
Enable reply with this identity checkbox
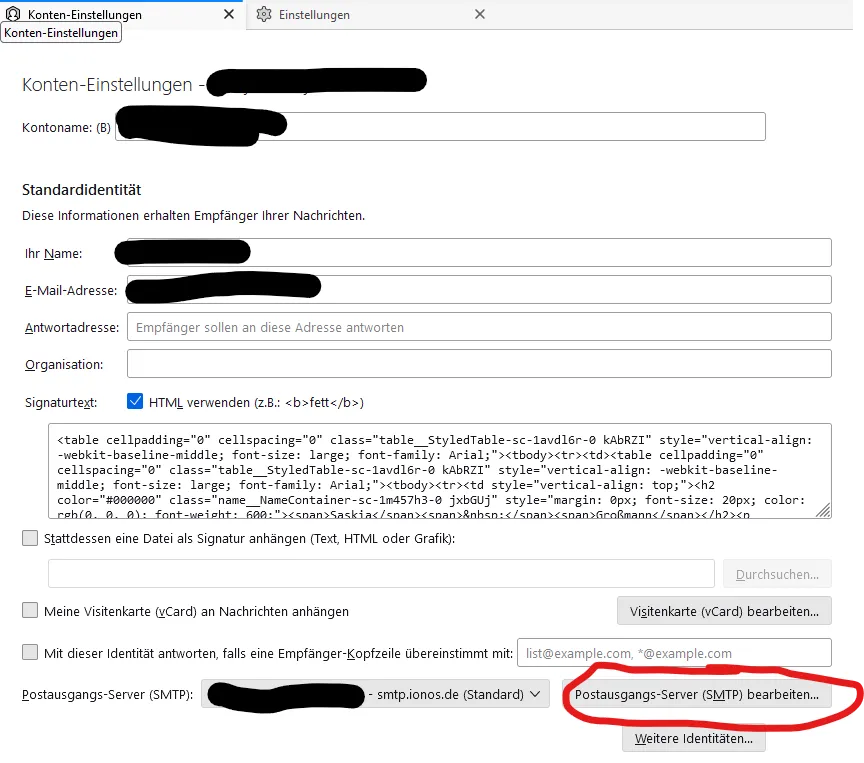click(x=30, y=652)
